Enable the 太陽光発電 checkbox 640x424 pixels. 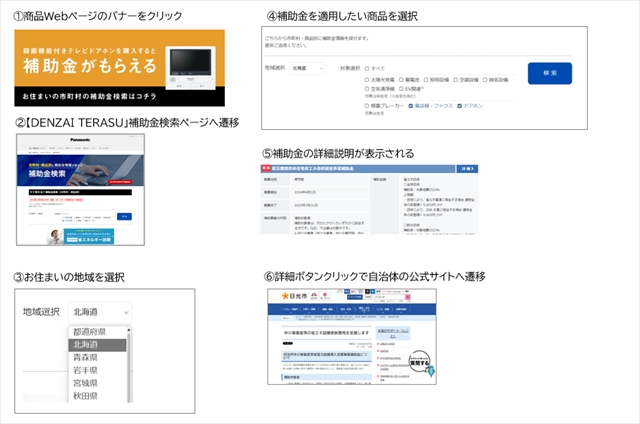(368, 80)
